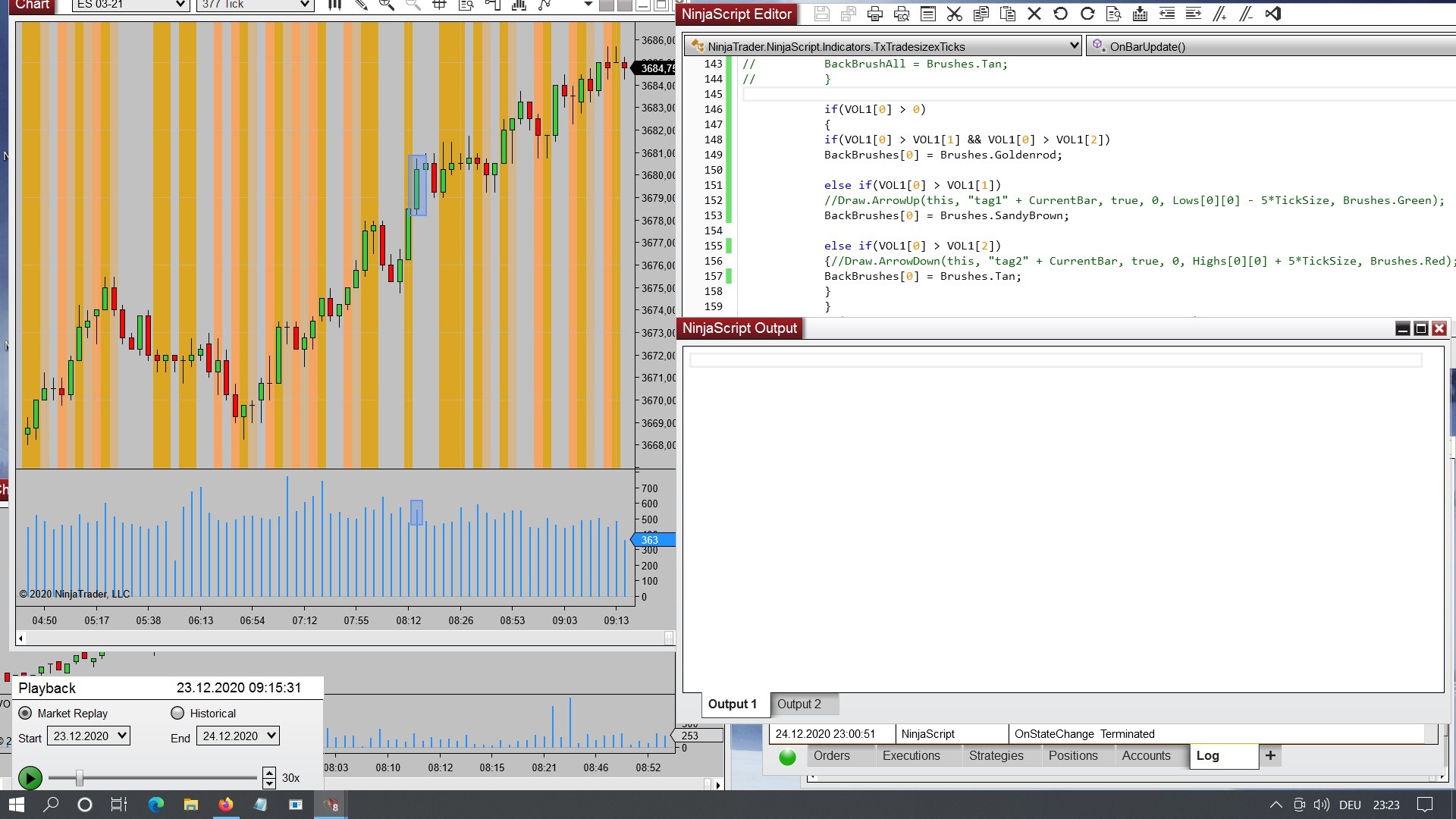Open the Executions tab
Viewport: 1456px width, 819px height.
tap(911, 755)
